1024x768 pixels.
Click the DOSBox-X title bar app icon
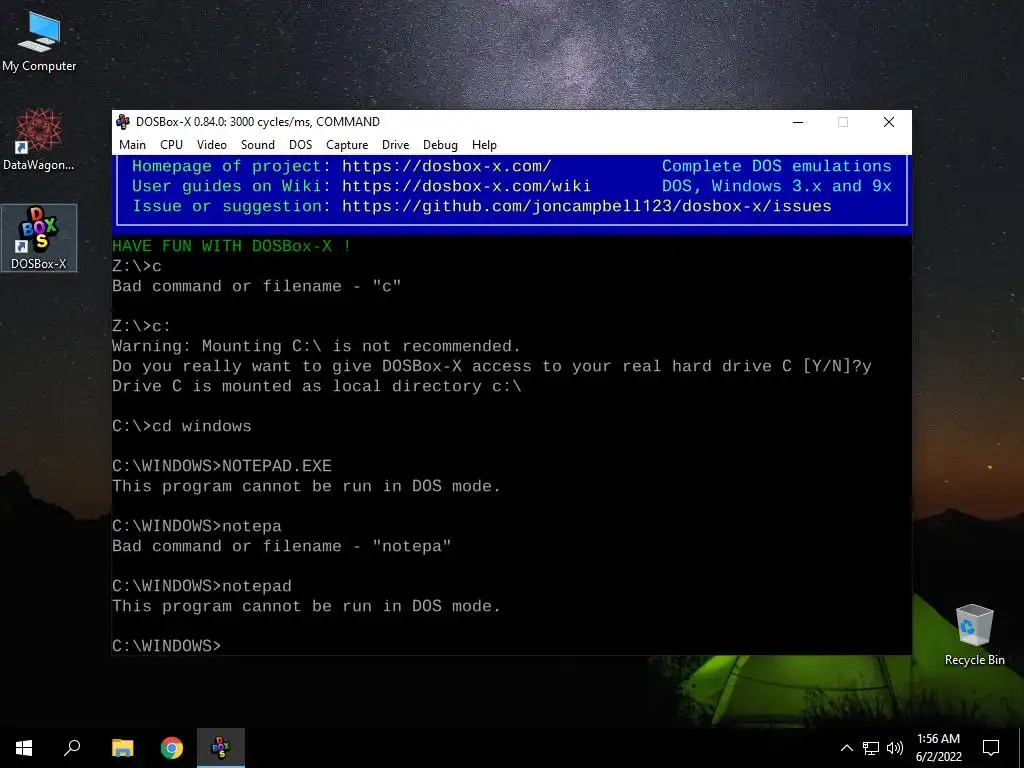coord(123,121)
